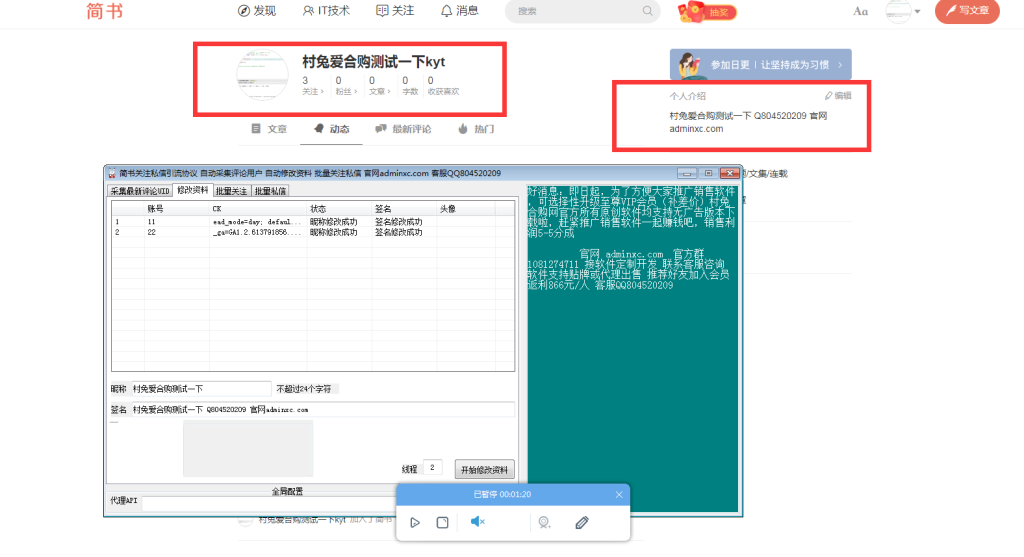Viewport: 1024px width, 557px height.
Task: Expand the user avatar dropdown menu
Action: tap(917, 12)
